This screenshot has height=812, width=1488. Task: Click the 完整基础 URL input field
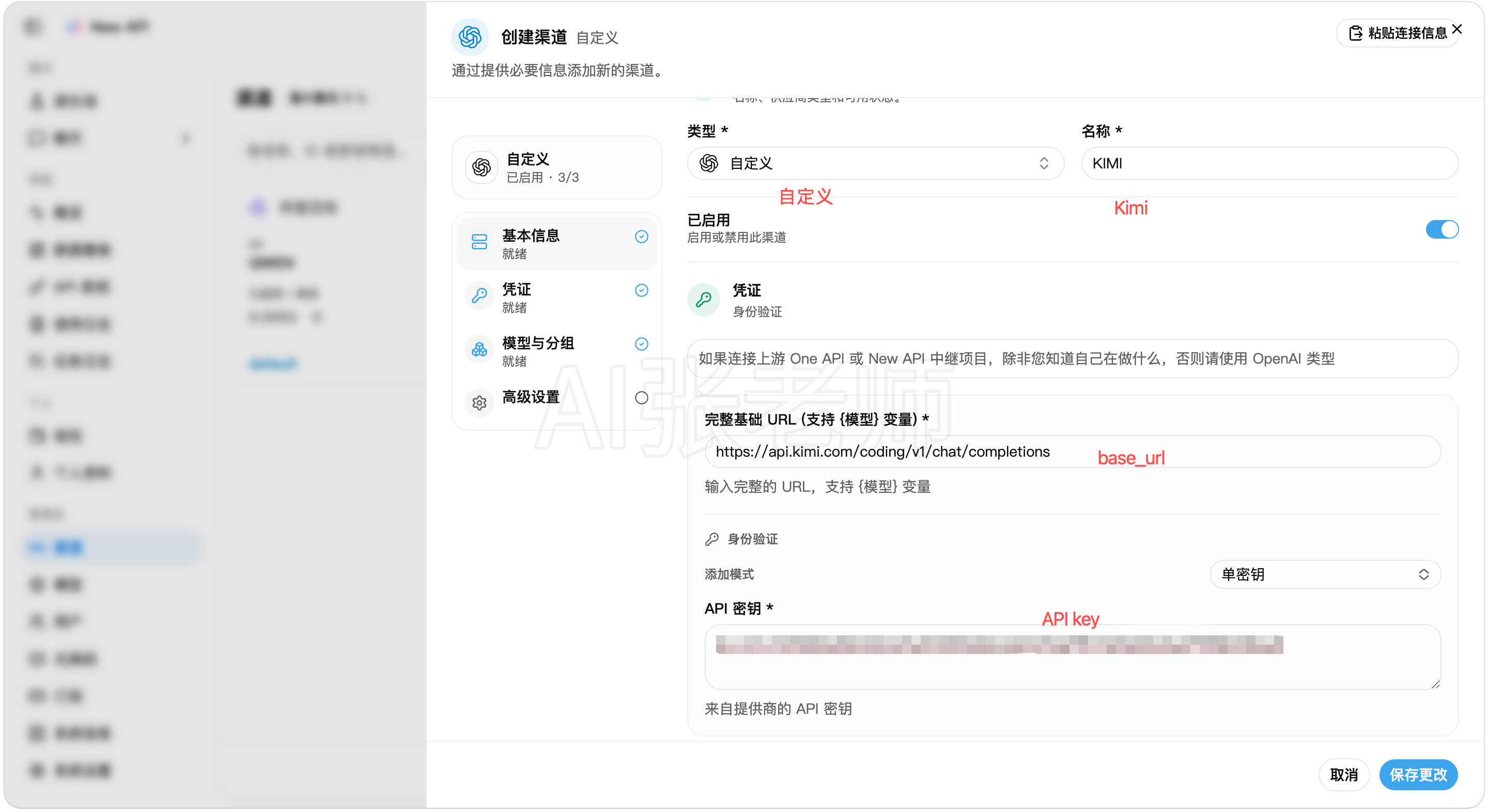tap(1072, 451)
